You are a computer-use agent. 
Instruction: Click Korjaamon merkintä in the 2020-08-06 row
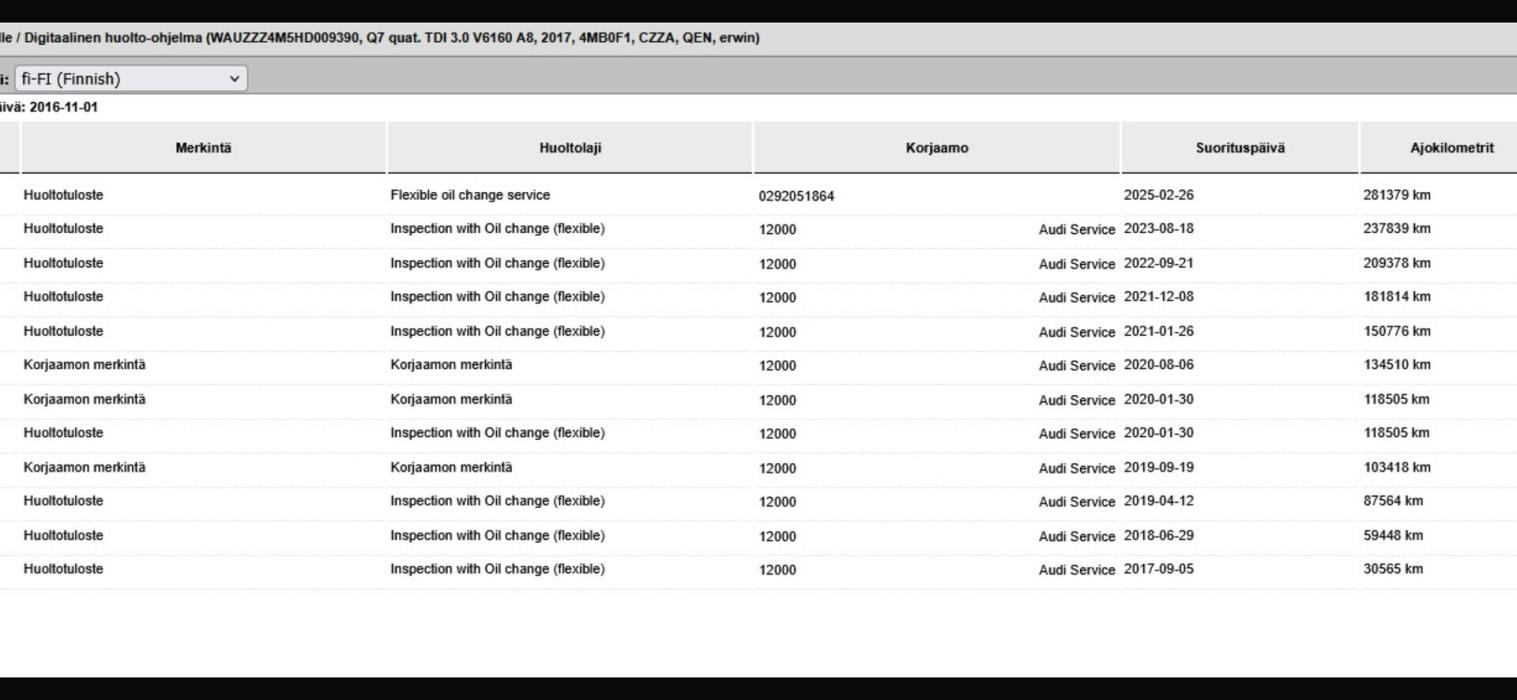84,365
